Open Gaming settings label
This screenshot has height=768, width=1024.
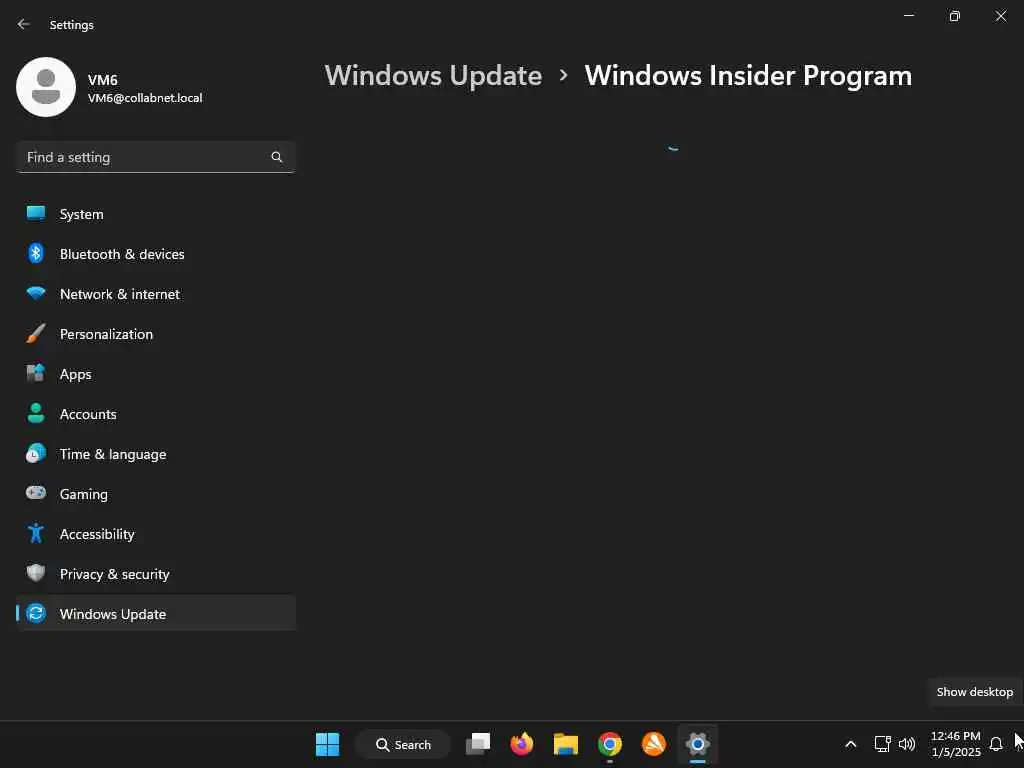(84, 494)
